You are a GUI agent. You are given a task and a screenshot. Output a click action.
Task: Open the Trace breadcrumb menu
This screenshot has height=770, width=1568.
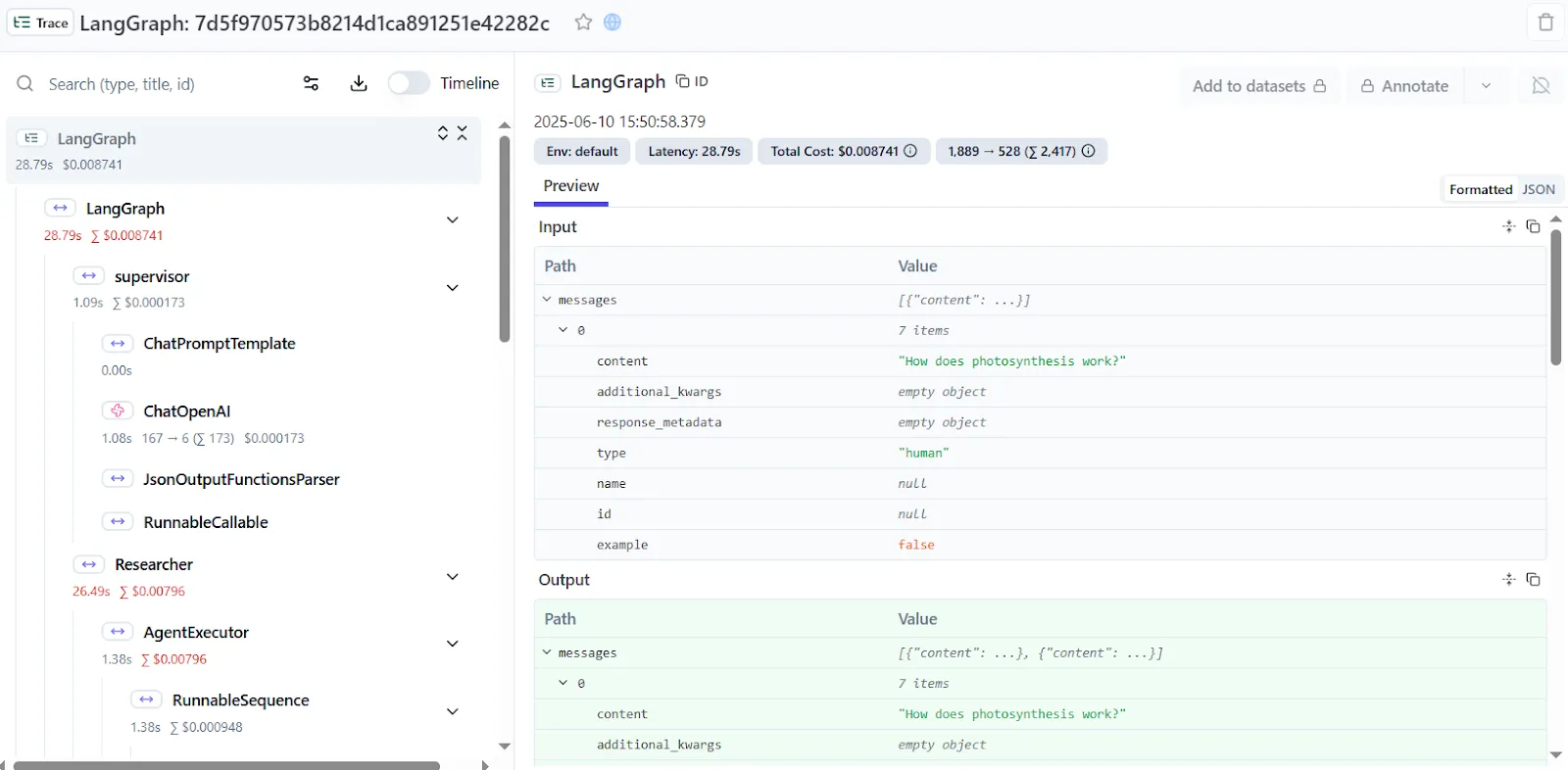tap(41, 23)
